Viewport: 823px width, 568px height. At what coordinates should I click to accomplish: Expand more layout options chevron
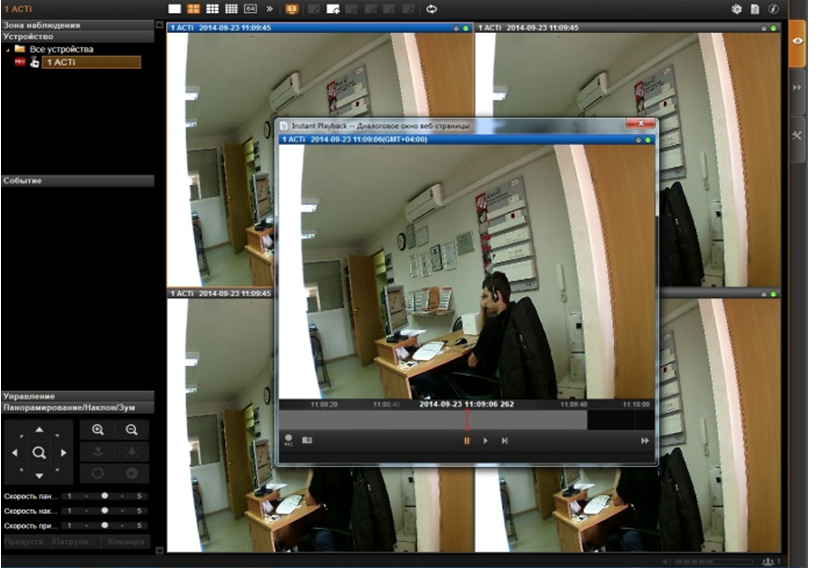(x=269, y=9)
